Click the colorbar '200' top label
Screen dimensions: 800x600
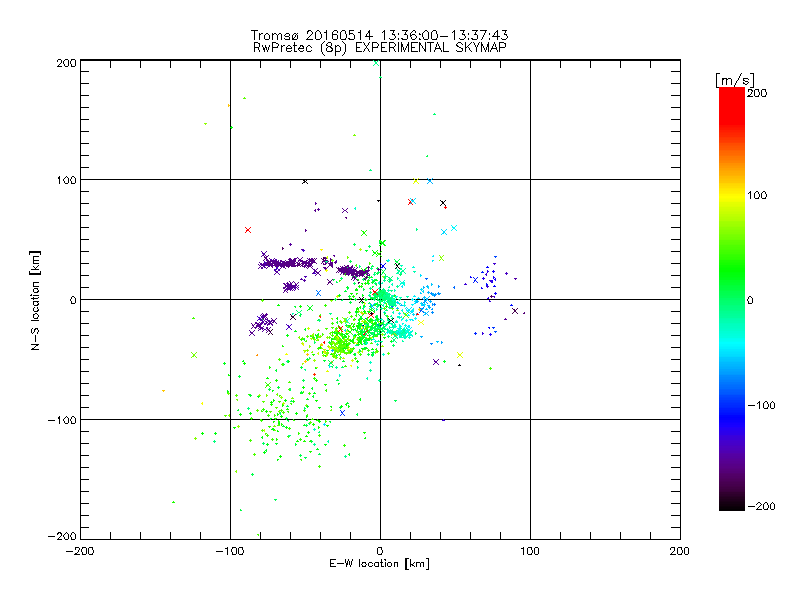(757, 93)
